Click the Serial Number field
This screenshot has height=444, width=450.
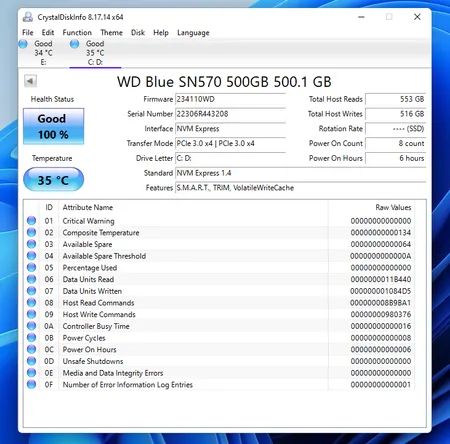[230, 114]
